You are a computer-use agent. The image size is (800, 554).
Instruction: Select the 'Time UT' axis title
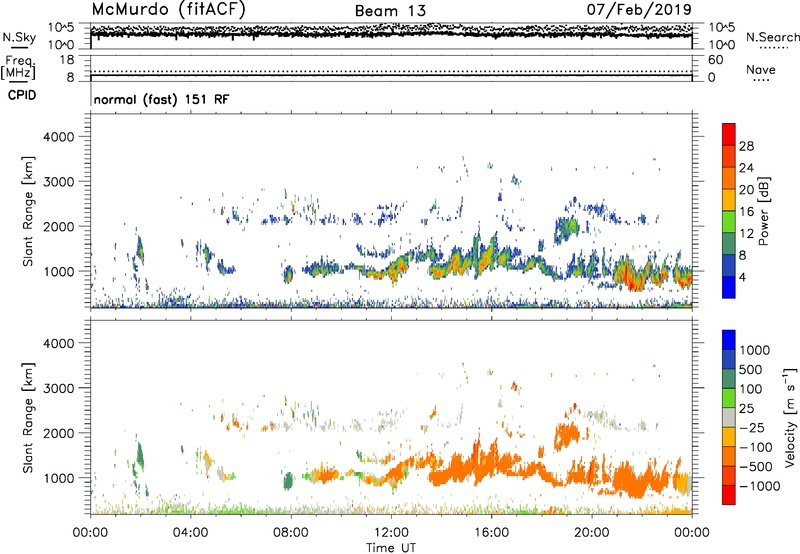391,547
